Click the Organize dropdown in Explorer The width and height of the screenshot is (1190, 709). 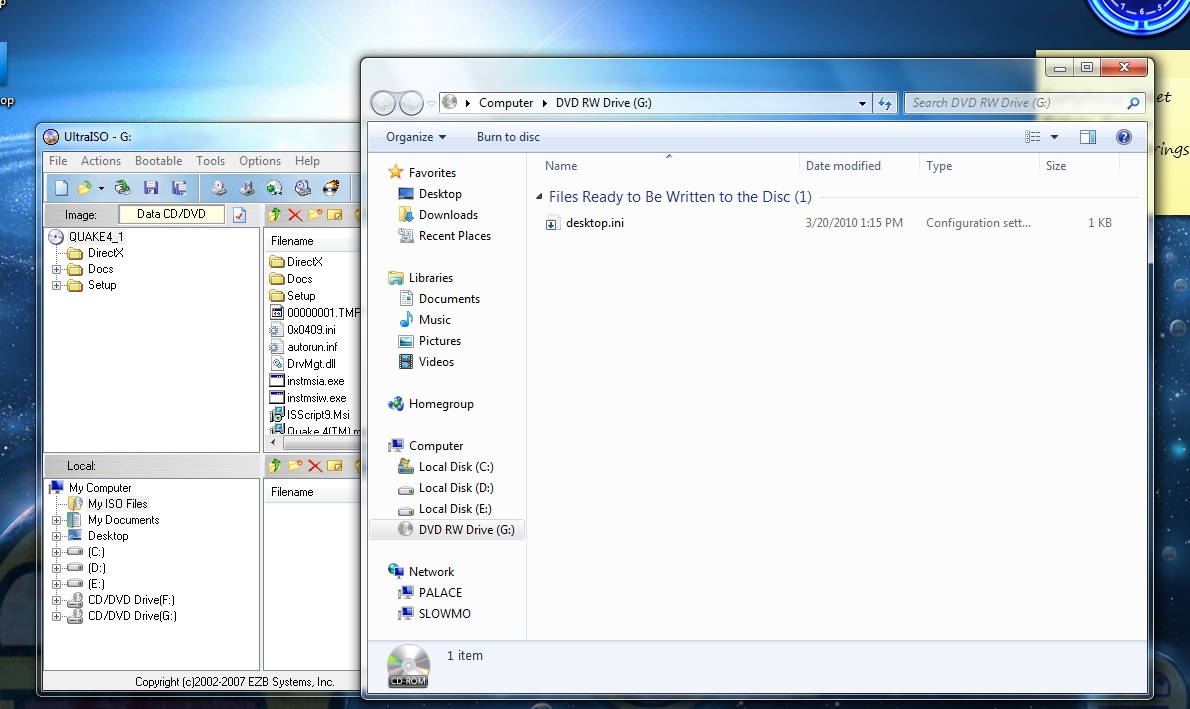416,137
